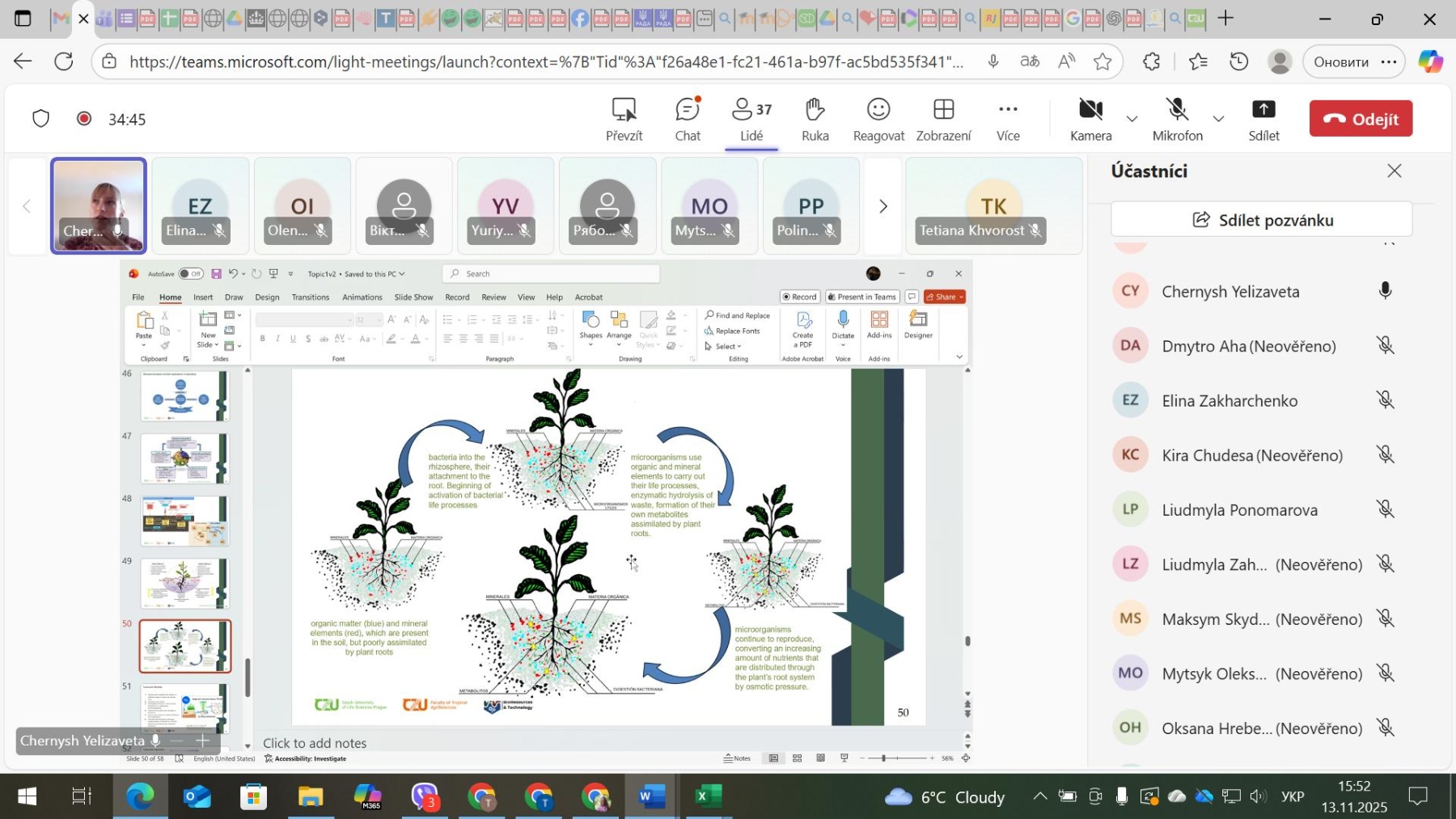Open Reagovat emoji reactions
Image resolution: width=1456 pixels, height=819 pixels.
pos(878,119)
